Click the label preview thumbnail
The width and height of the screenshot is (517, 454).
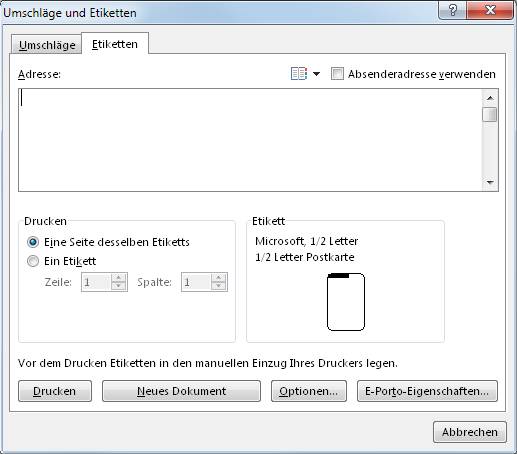[346, 302]
